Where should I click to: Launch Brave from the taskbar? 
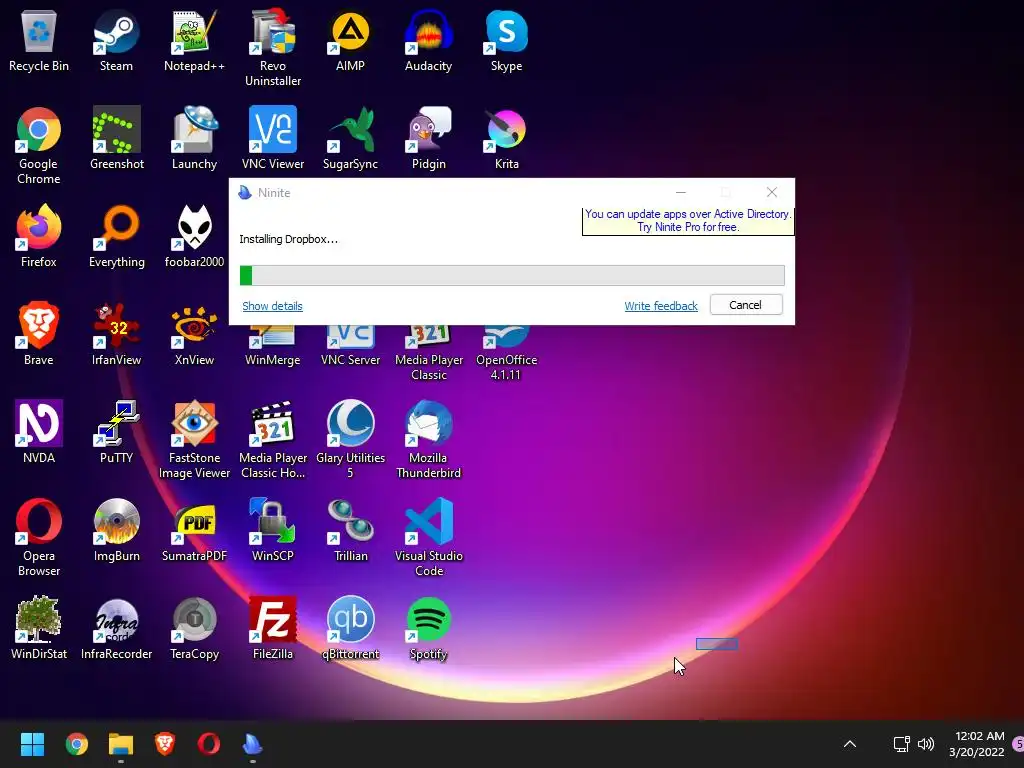click(x=165, y=744)
